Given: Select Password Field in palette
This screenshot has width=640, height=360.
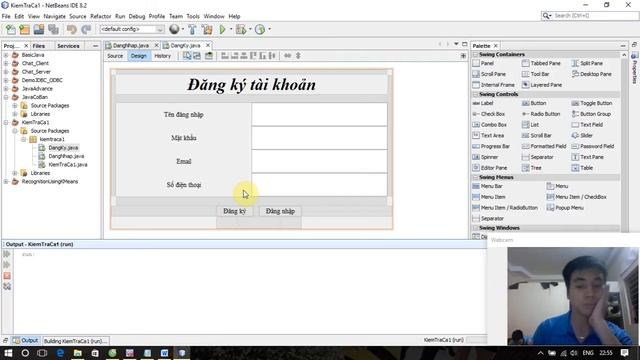Looking at the screenshot, I should [x=593, y=146].
